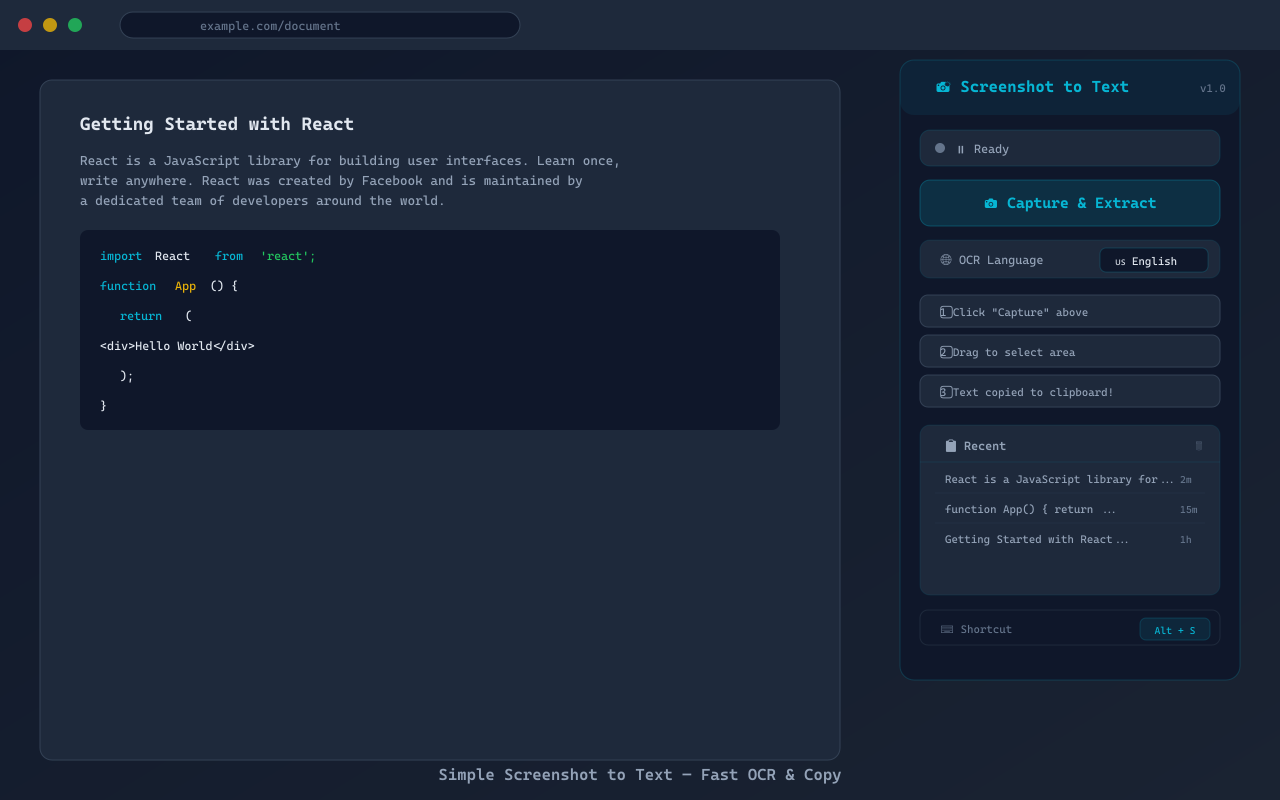Click the US flag icon in the language selector
The width and height of the screenshot is (1280, 800).
[x=1120, y=260]
